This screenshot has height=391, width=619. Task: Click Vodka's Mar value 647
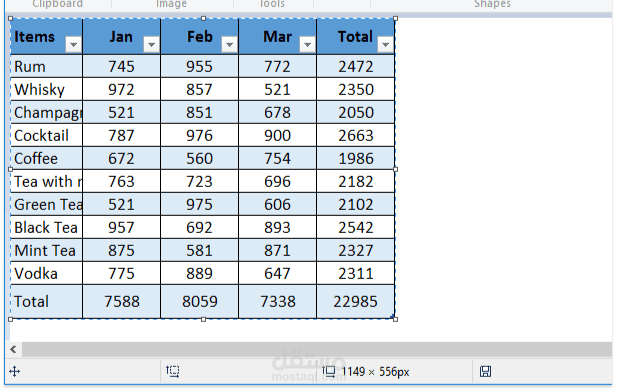click(278, 273)
